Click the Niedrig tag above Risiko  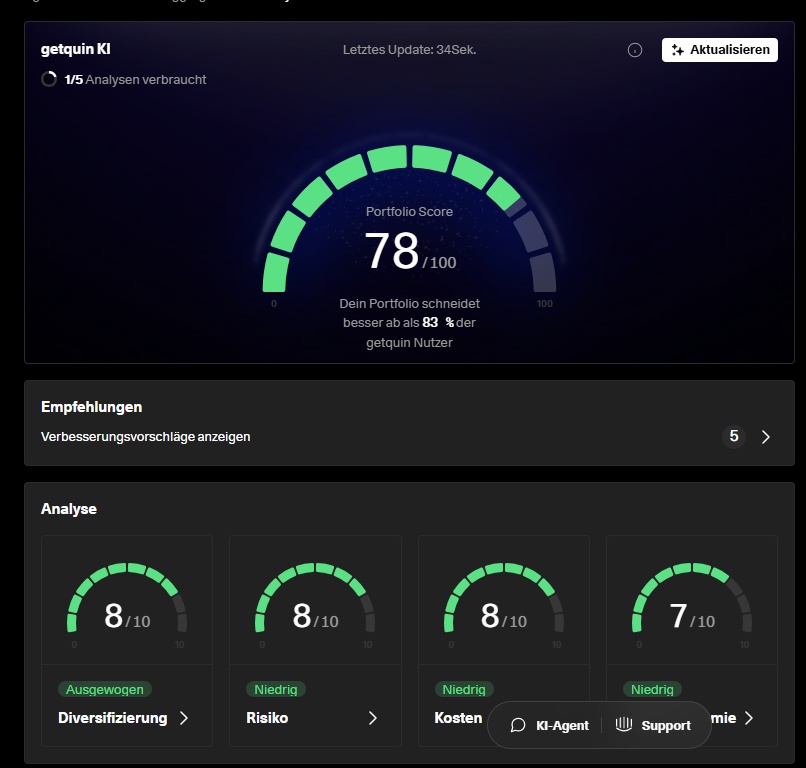(x=275, y=689)
